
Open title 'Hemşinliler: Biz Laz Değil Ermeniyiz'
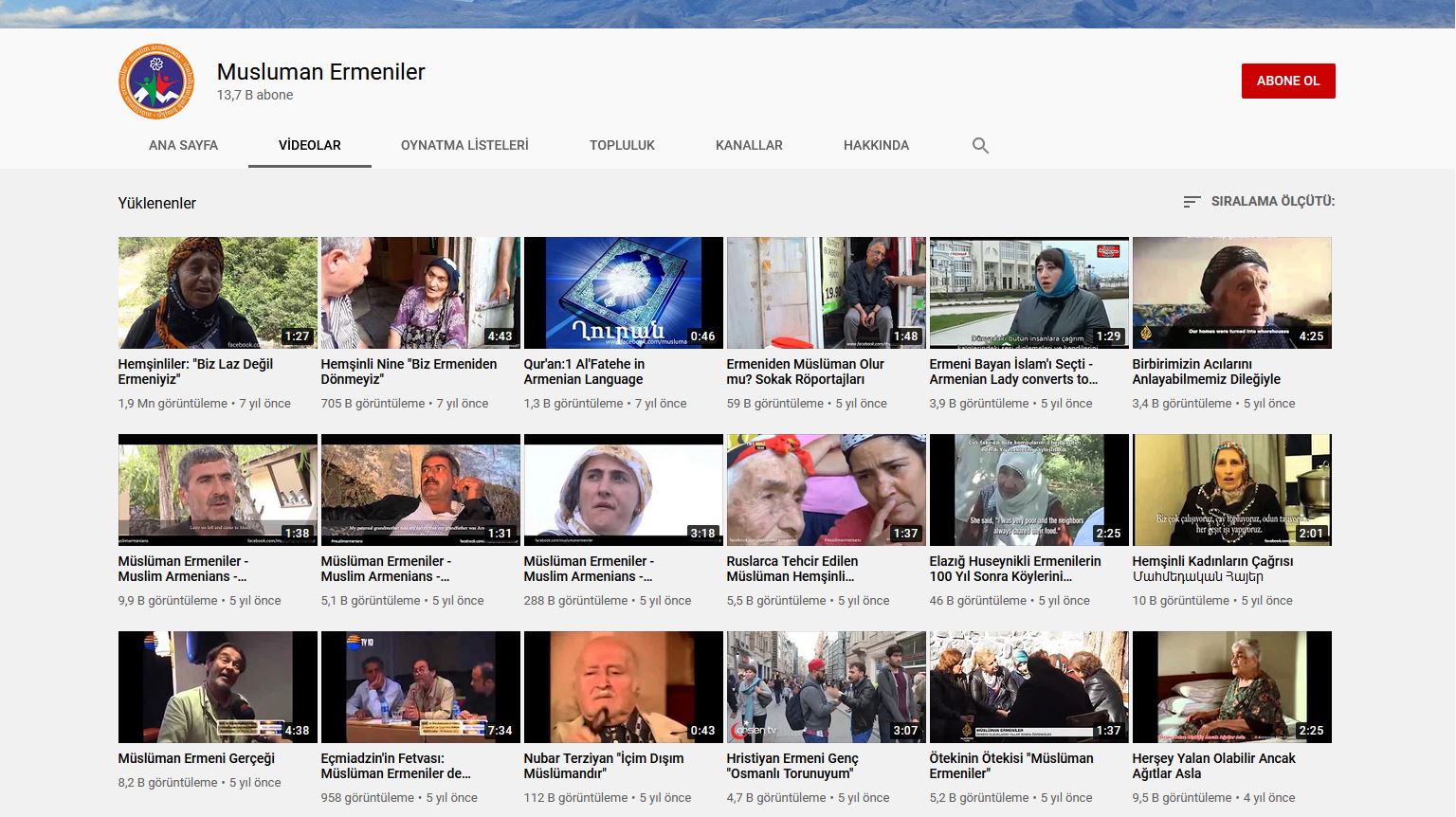pyautogui.click(x=195, y=372)
